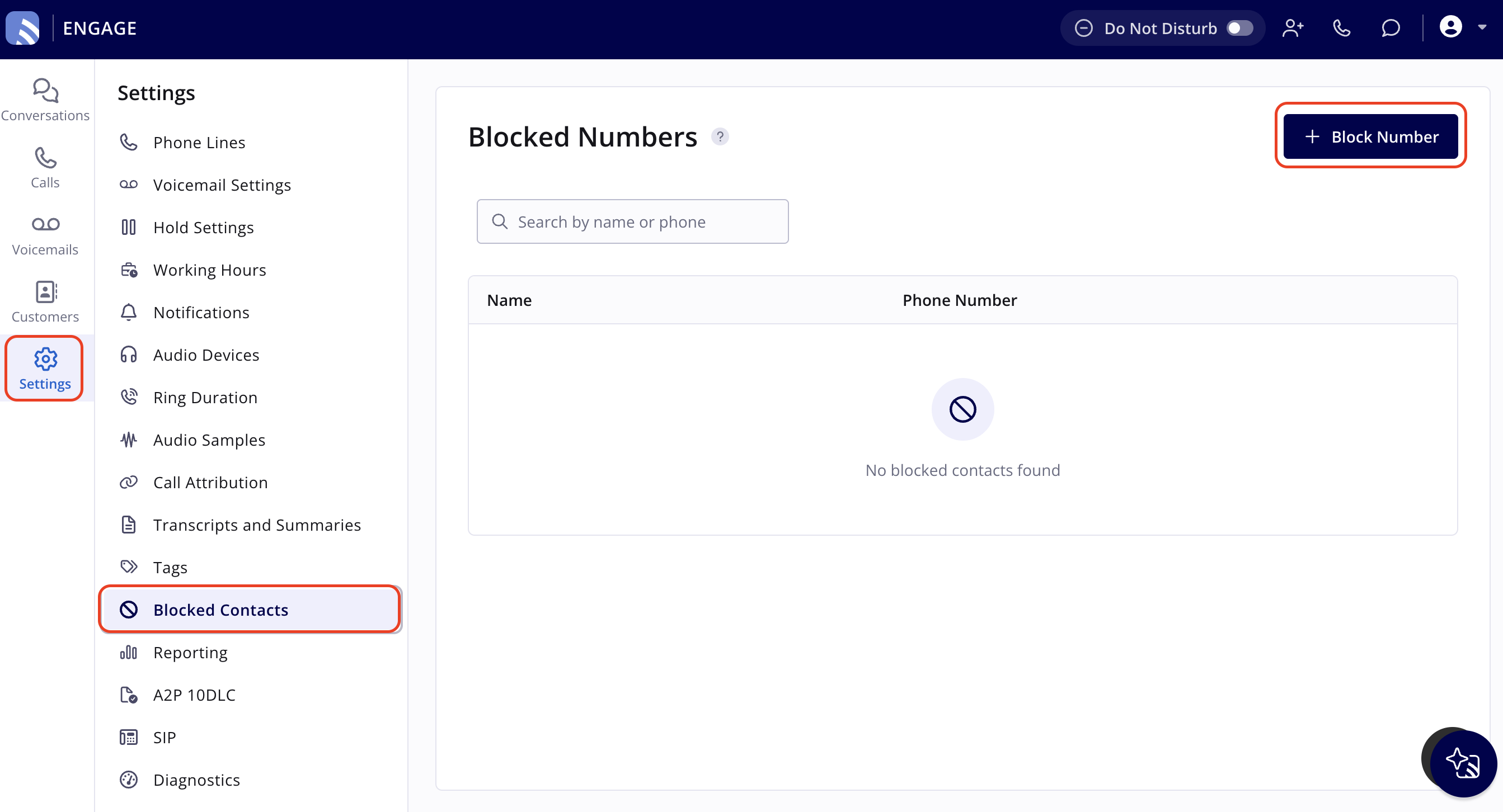Open Voicemail Settings
The width and height of the screenshot is (1503, 812).
[x=251, y=185]
